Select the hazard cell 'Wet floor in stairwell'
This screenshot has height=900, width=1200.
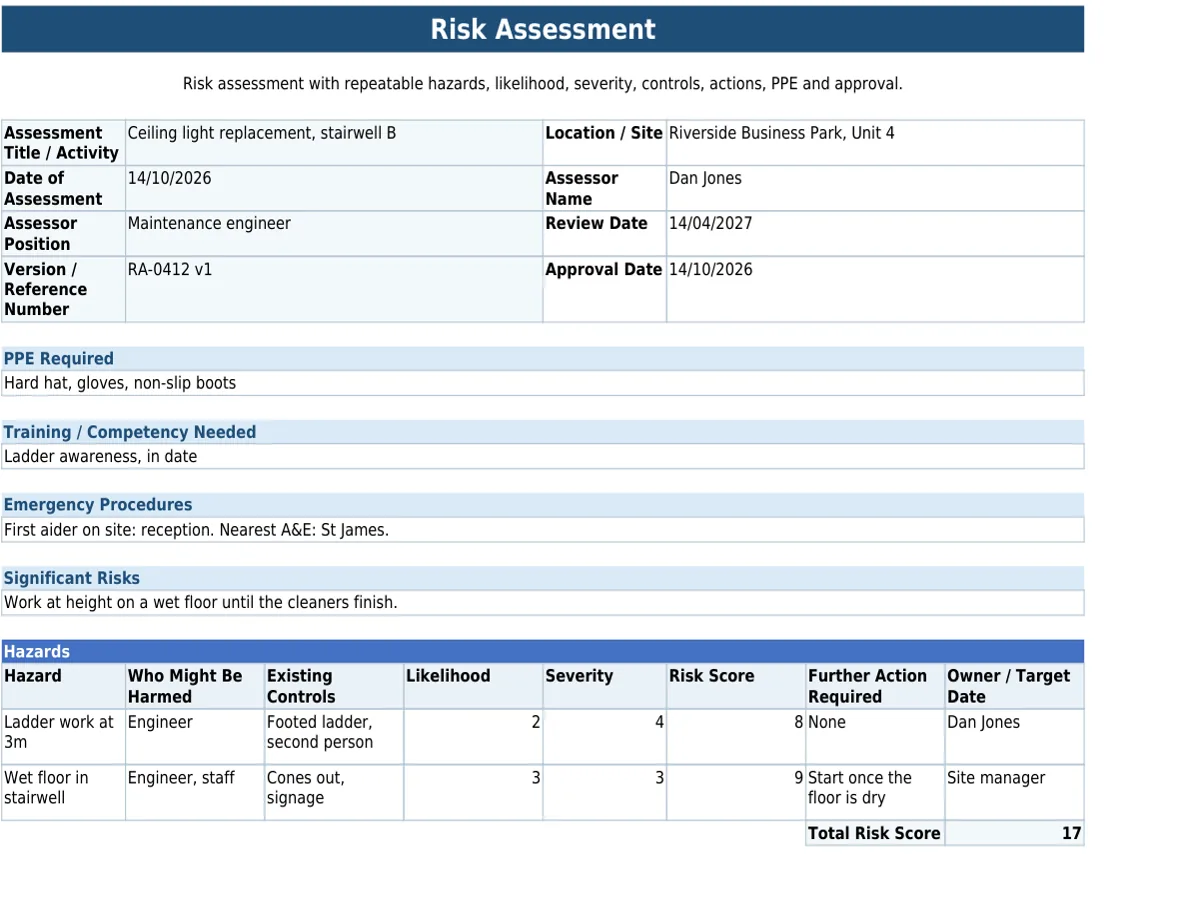63,792
